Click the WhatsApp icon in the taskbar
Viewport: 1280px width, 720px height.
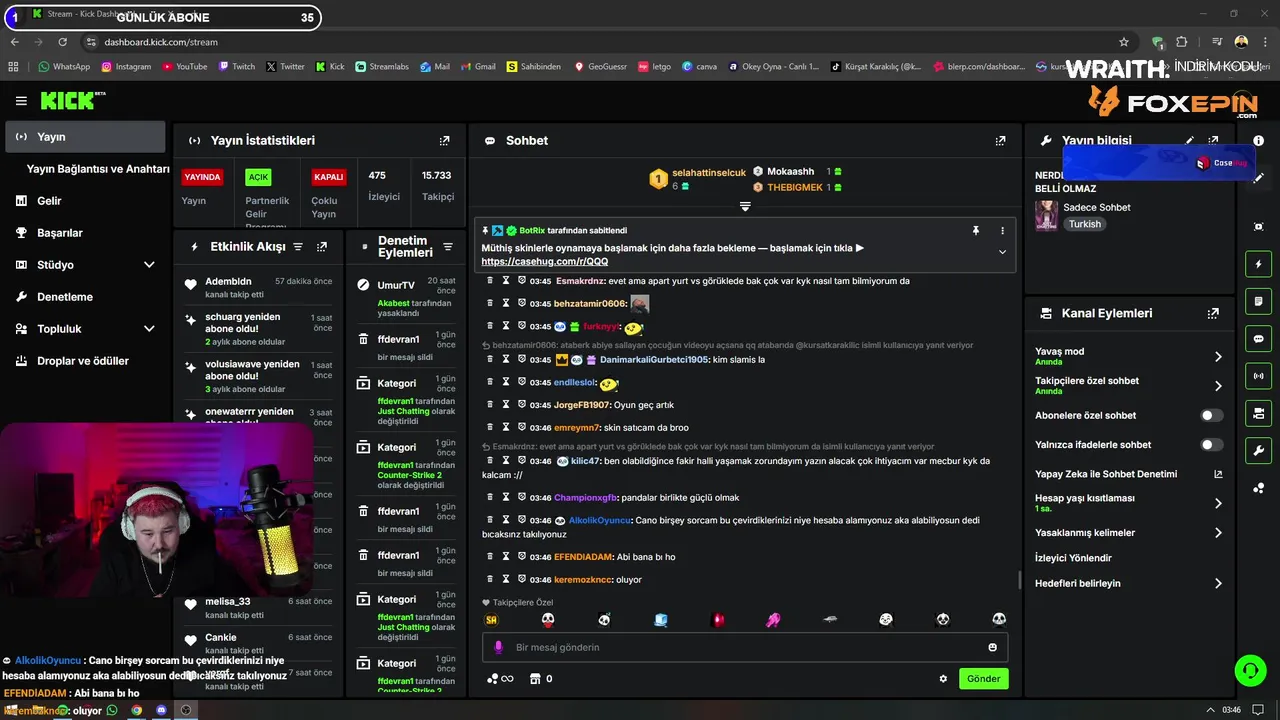click(111, 710)
